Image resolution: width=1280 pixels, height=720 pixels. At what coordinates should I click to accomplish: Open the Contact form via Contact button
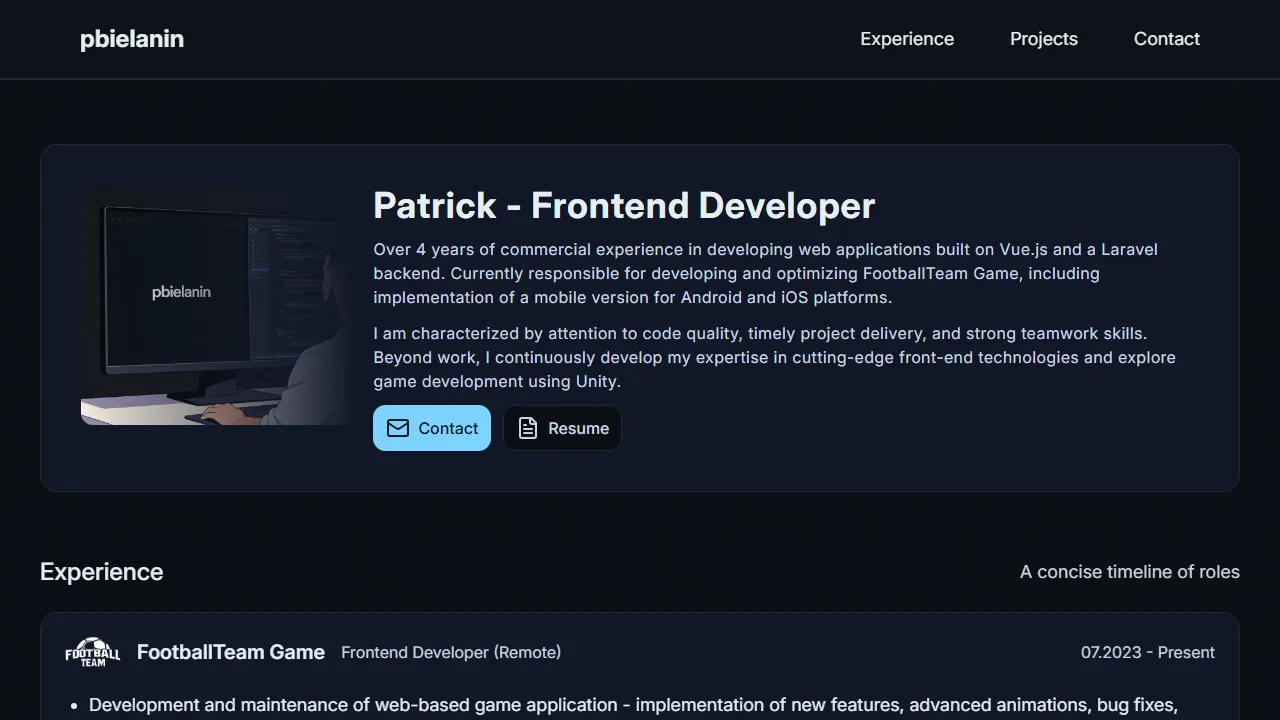[431, 428]
